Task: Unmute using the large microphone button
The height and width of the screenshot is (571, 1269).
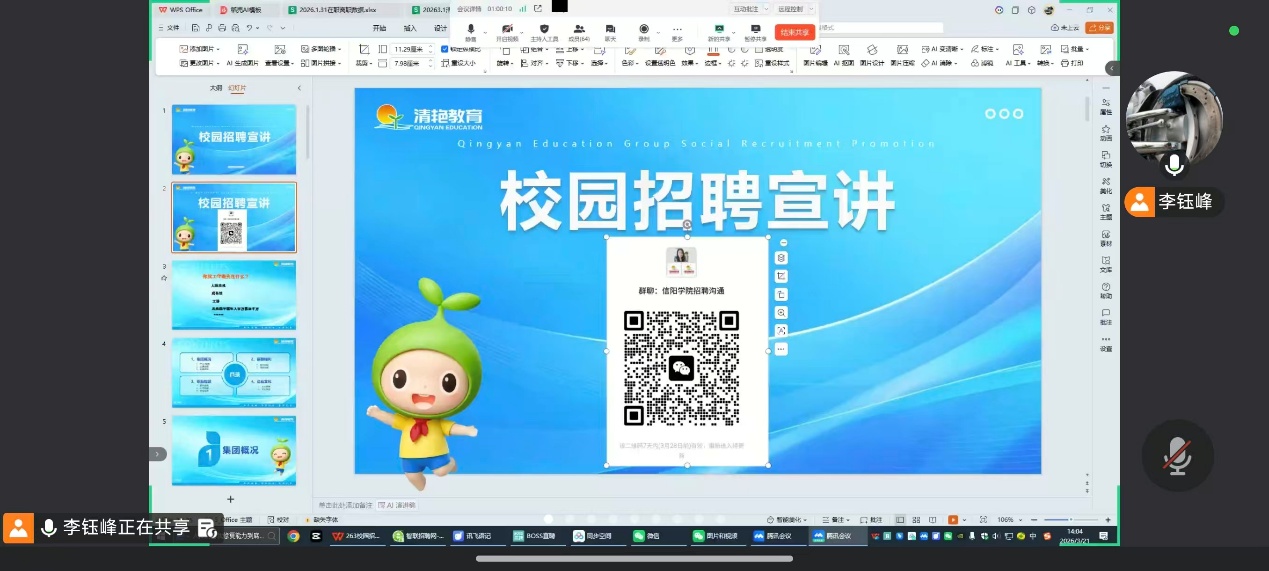Action: [x=1177, y=456]
